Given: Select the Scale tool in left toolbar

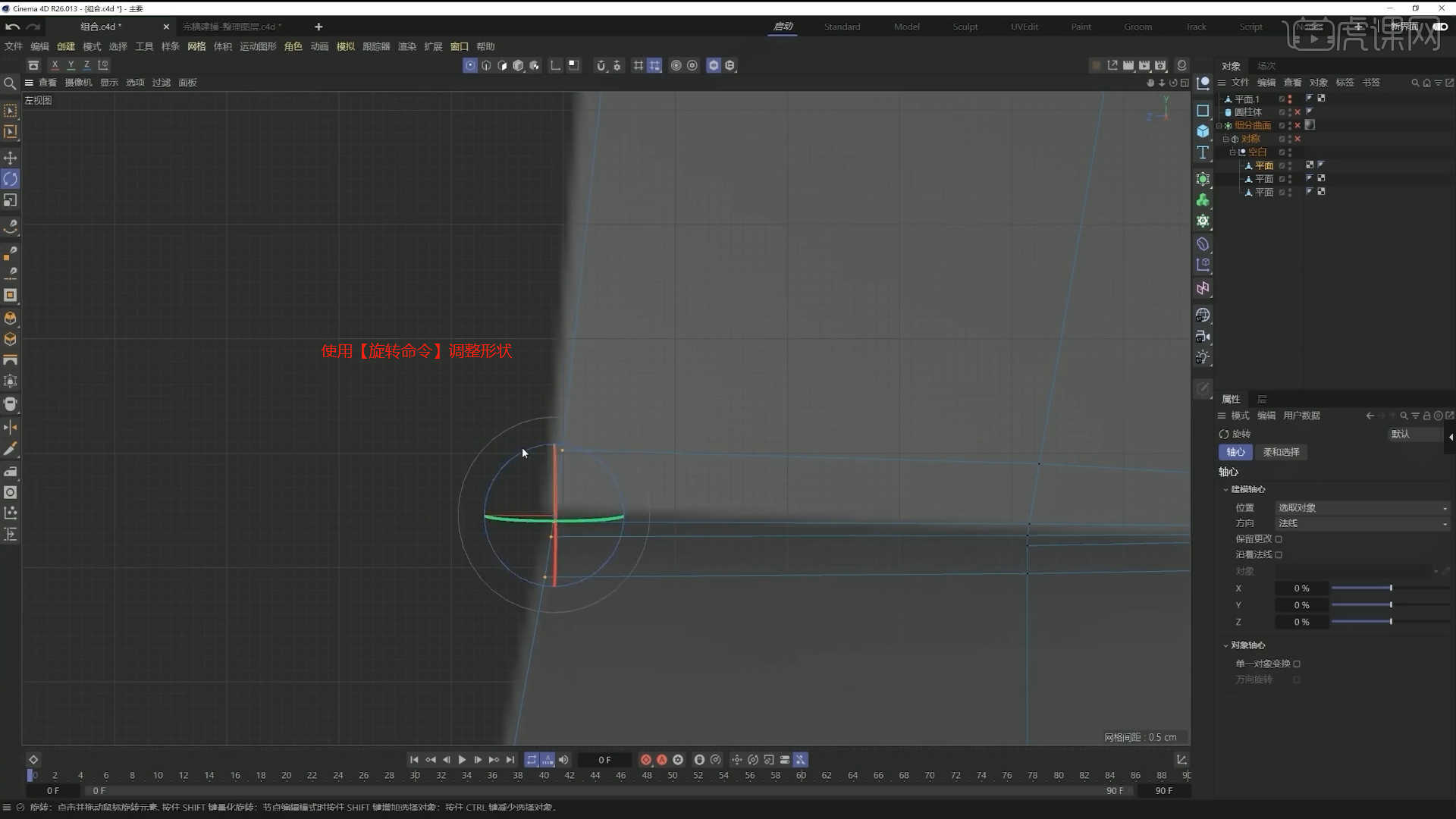Looking at the screenshot, I should click(x=11, y=200).
